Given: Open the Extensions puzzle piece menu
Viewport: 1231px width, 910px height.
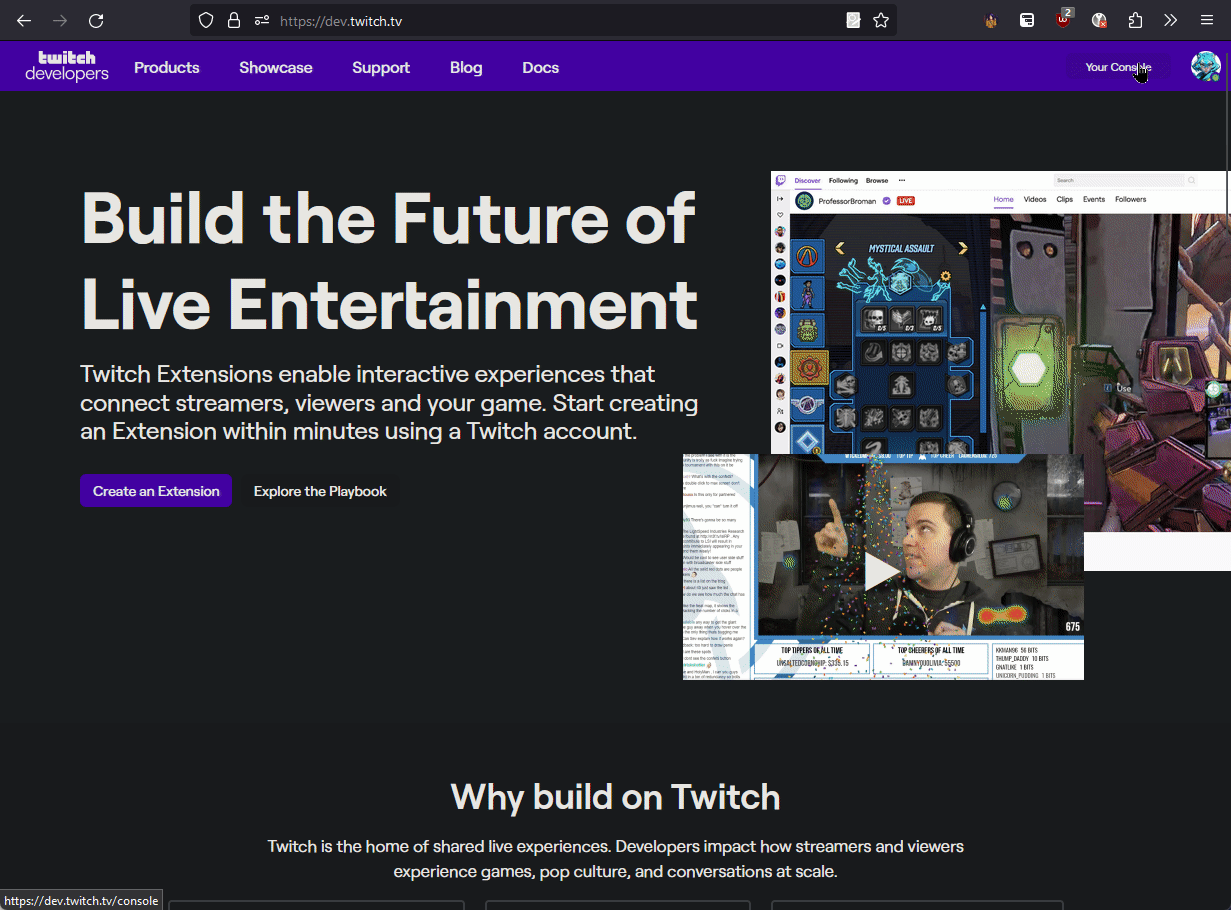Looking at the screenshot, I should pyautogui.click(x=1135, y=20).
